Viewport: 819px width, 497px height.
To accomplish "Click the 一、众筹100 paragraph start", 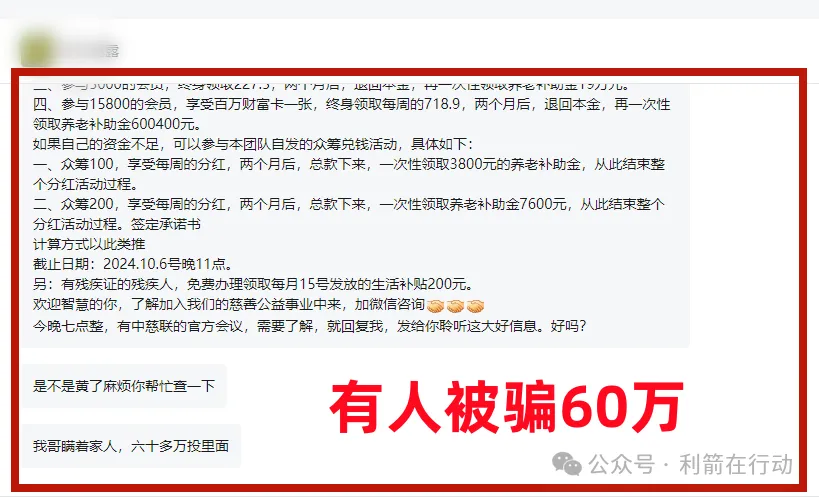I will coord(73,164).
